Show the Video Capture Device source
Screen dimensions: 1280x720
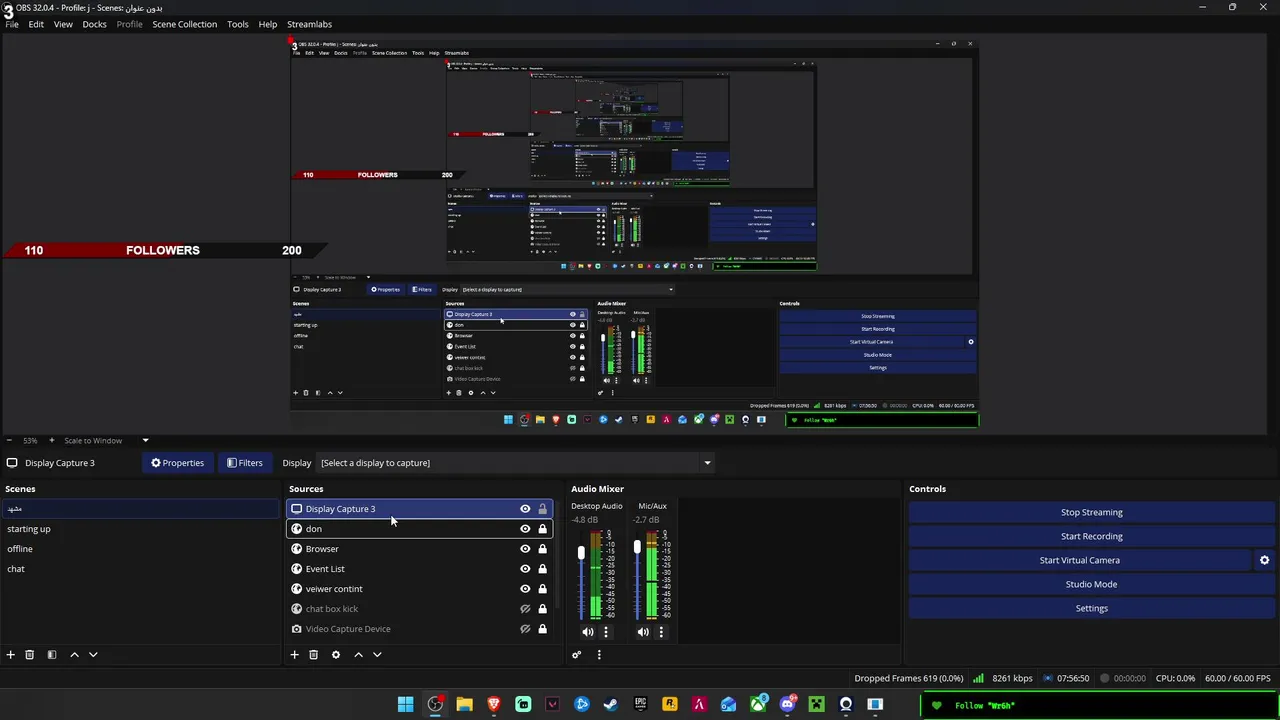[525, 629]
